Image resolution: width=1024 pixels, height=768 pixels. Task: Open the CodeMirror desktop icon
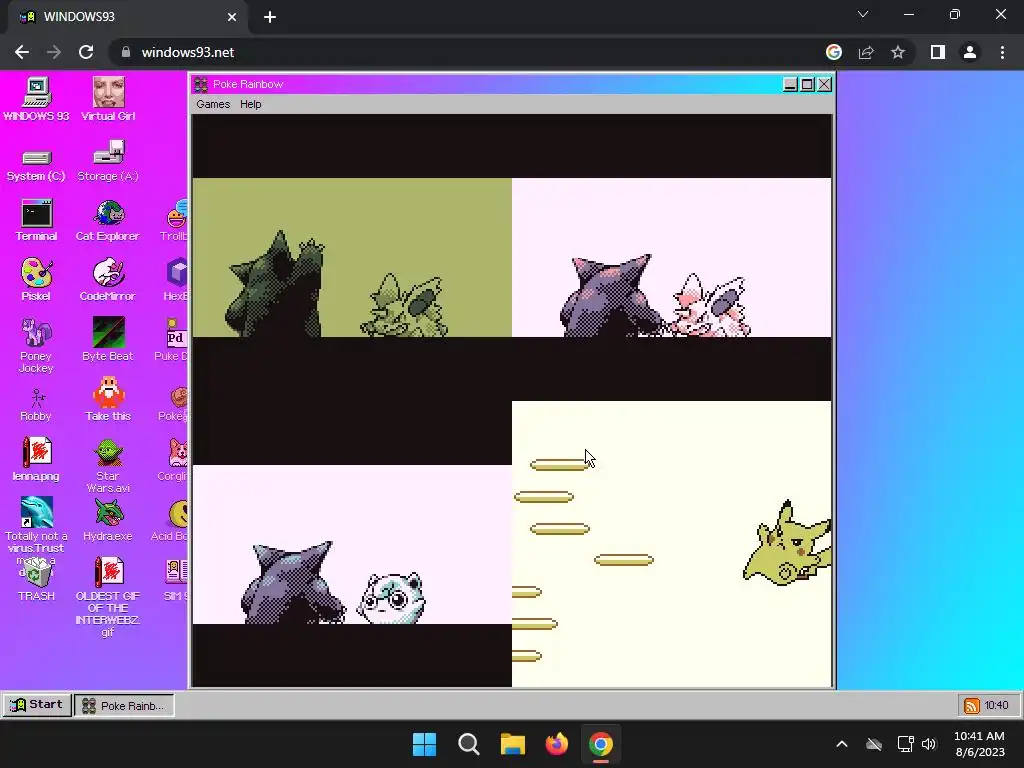pos(108,280)
